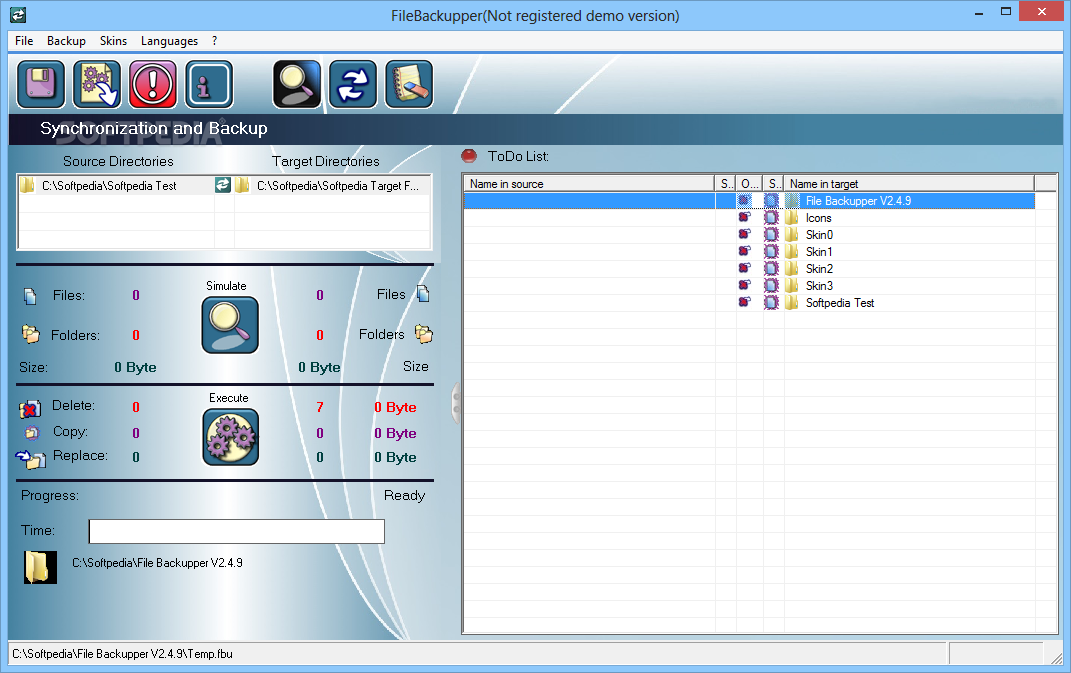Select the Skin2 row

(x=749, y=269)
